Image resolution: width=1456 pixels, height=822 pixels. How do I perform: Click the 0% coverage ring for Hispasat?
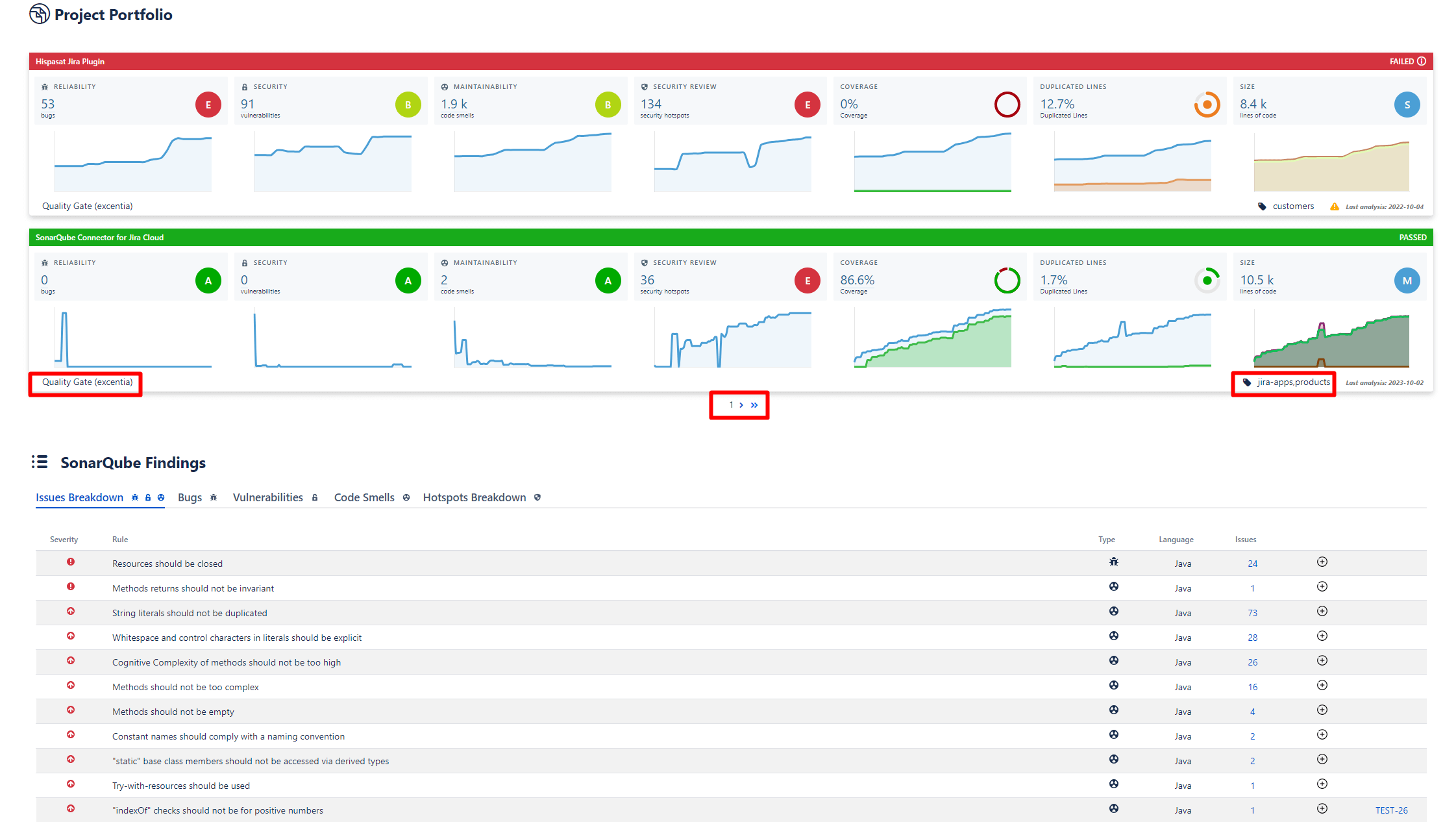click(1007, 105)
